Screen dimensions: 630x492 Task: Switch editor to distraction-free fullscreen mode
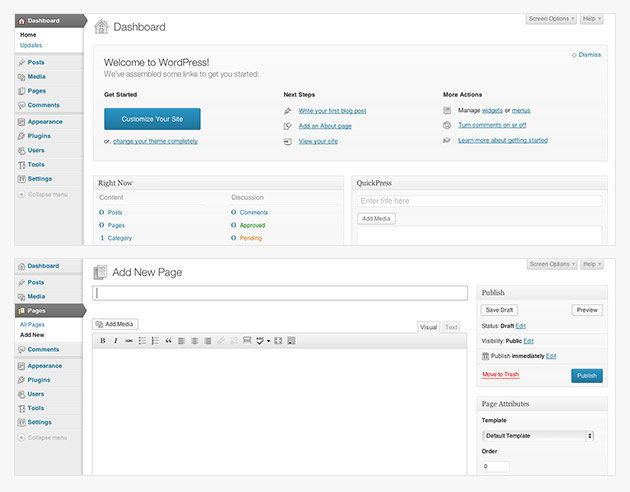click(x=278, y=341)
